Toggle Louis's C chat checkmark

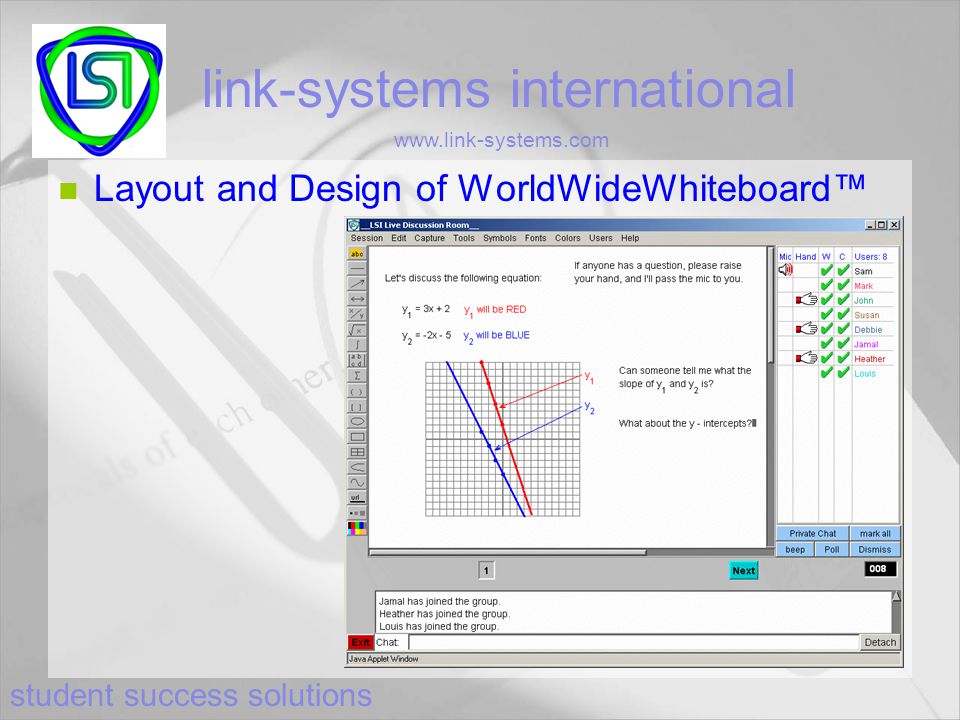(x=843, y=372)
